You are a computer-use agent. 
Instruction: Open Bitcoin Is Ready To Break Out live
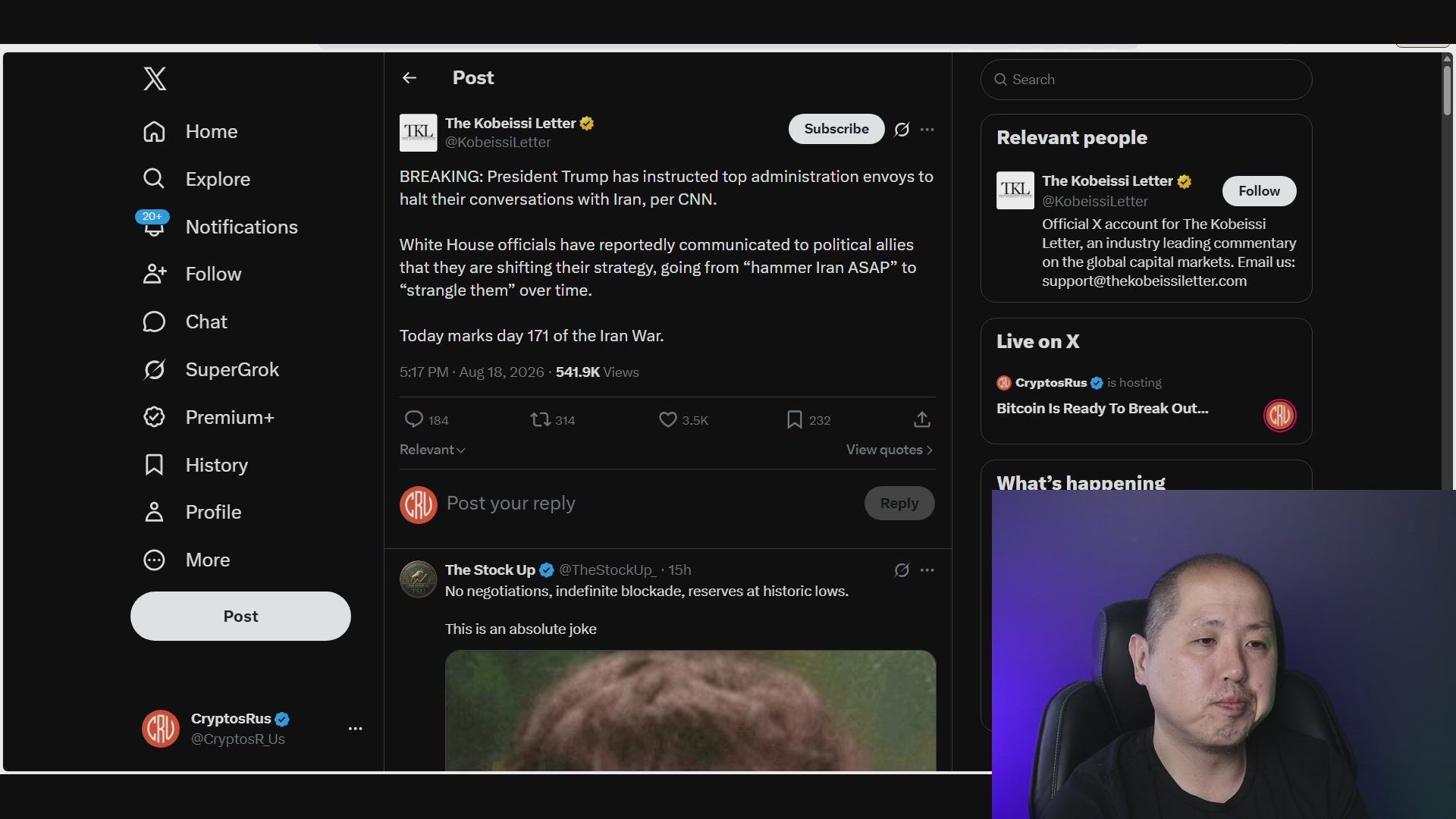(x=1102, y=409)
